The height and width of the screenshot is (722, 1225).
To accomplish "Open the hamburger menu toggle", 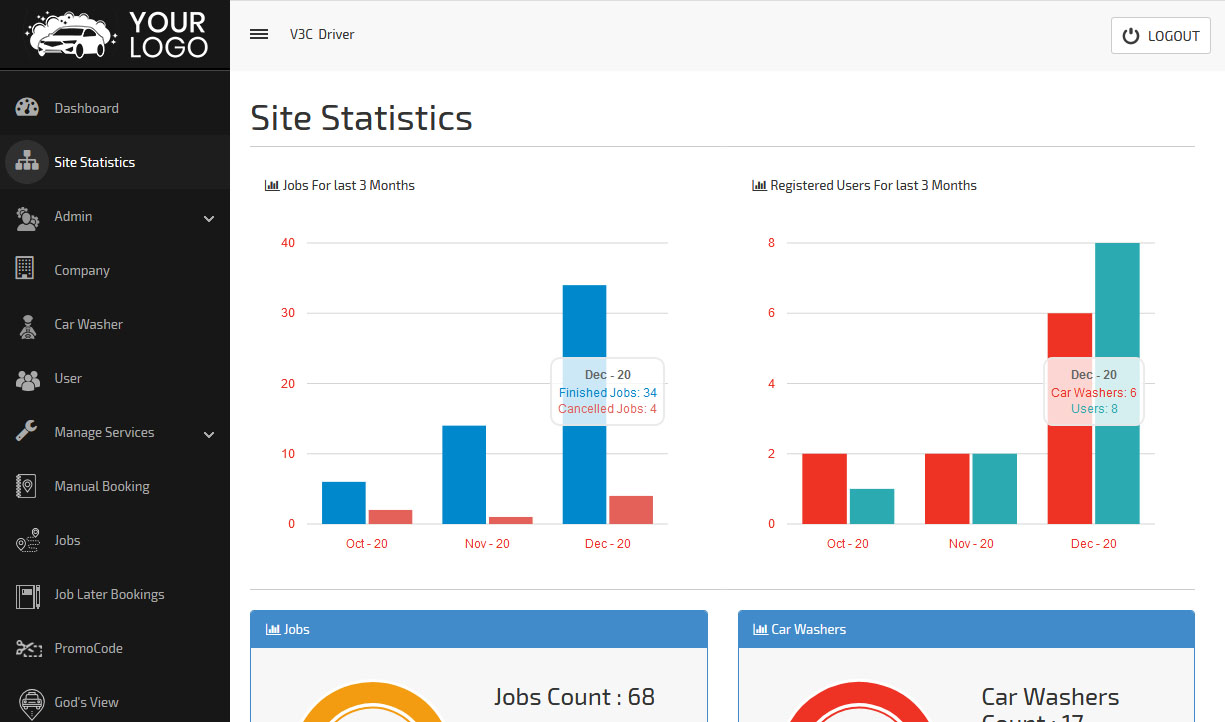I will pos(259,34).
